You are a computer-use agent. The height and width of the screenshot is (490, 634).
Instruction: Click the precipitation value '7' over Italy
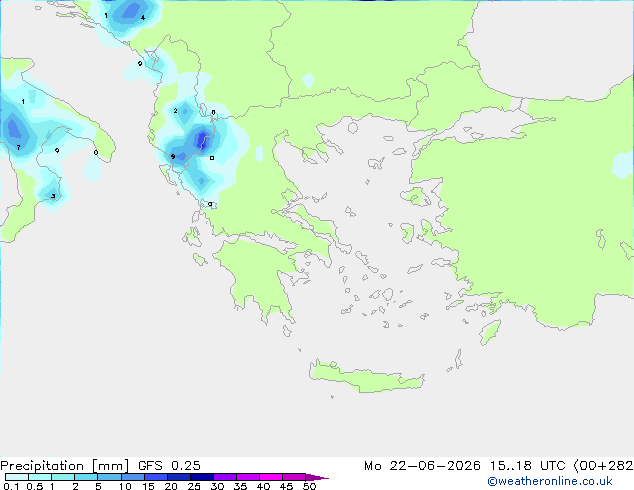pos(19,147)
